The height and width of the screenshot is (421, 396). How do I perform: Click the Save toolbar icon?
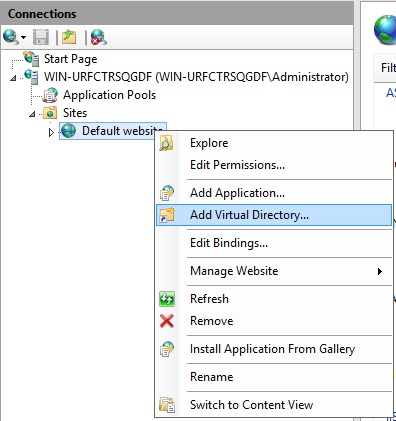pos(41,37)
